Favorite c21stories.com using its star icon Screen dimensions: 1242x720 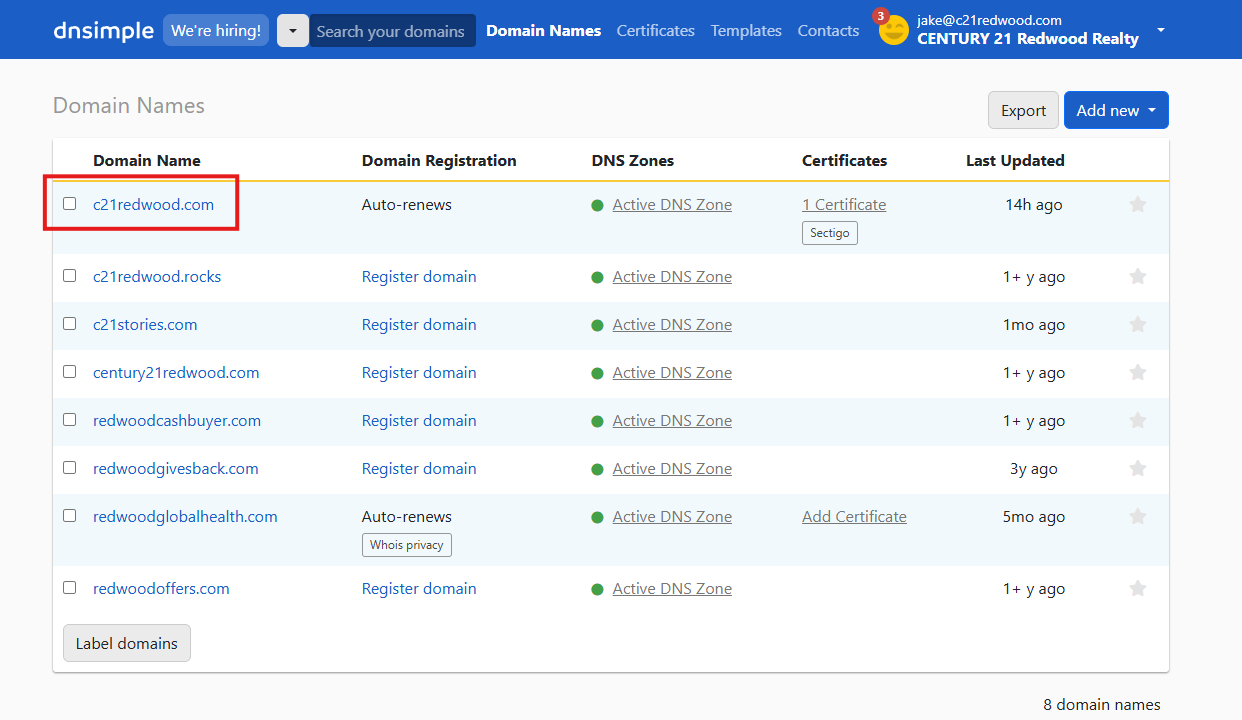coord(1137,325)
